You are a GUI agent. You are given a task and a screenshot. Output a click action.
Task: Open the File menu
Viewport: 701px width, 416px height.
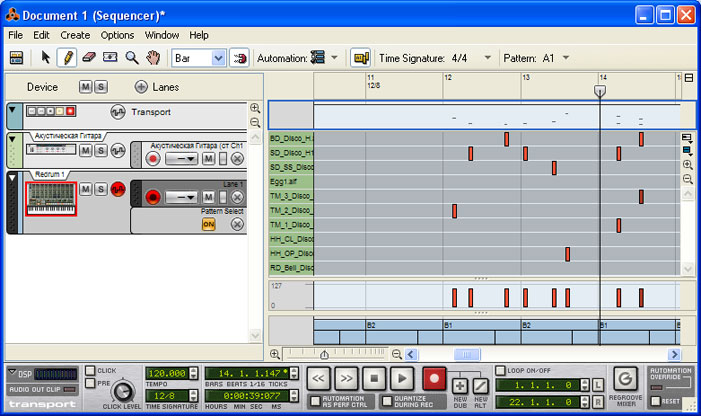[15, 35]
